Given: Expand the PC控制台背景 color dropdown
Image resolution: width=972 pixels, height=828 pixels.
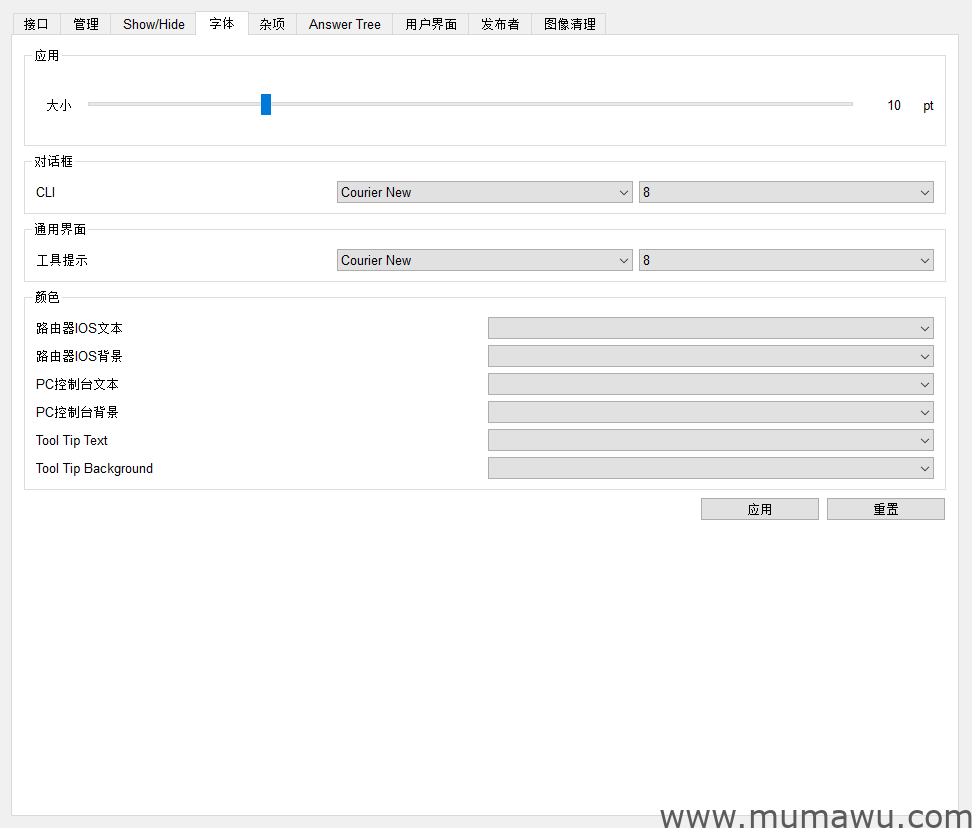Looking at the screenshot, I should (x=710, y=412).
